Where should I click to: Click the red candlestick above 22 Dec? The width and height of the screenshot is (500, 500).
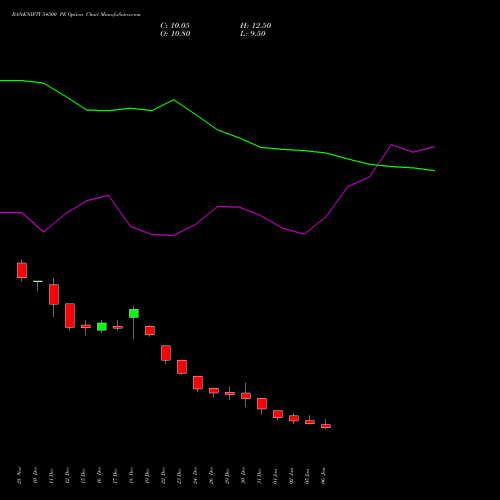coord(166,353)
